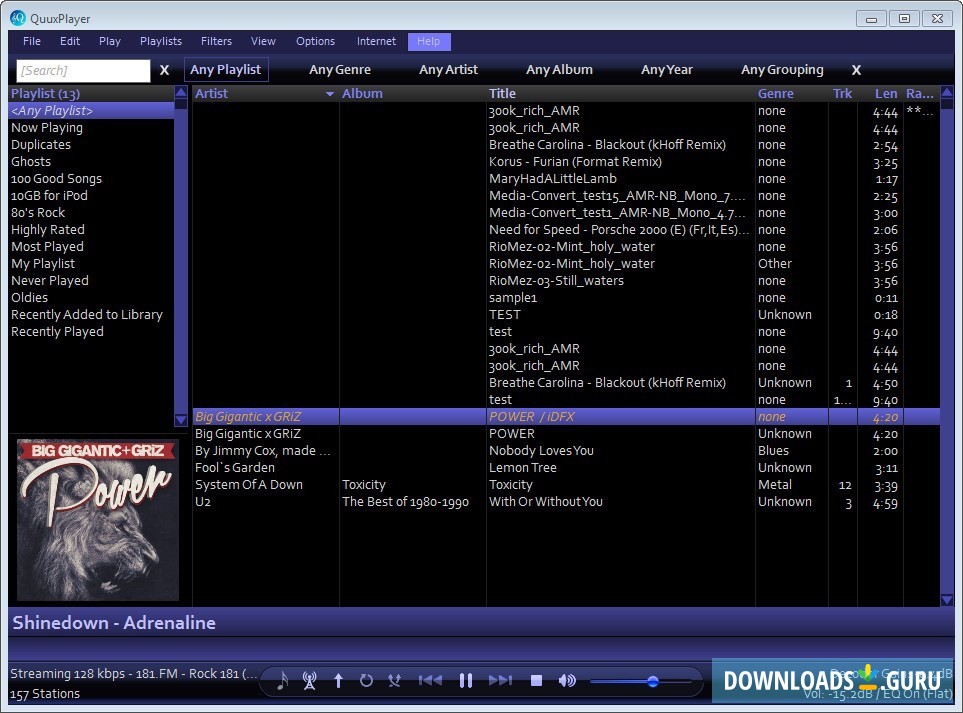The image size is (963, 713).
Task: Click the volume slider handle
Action: pos(653,681)
